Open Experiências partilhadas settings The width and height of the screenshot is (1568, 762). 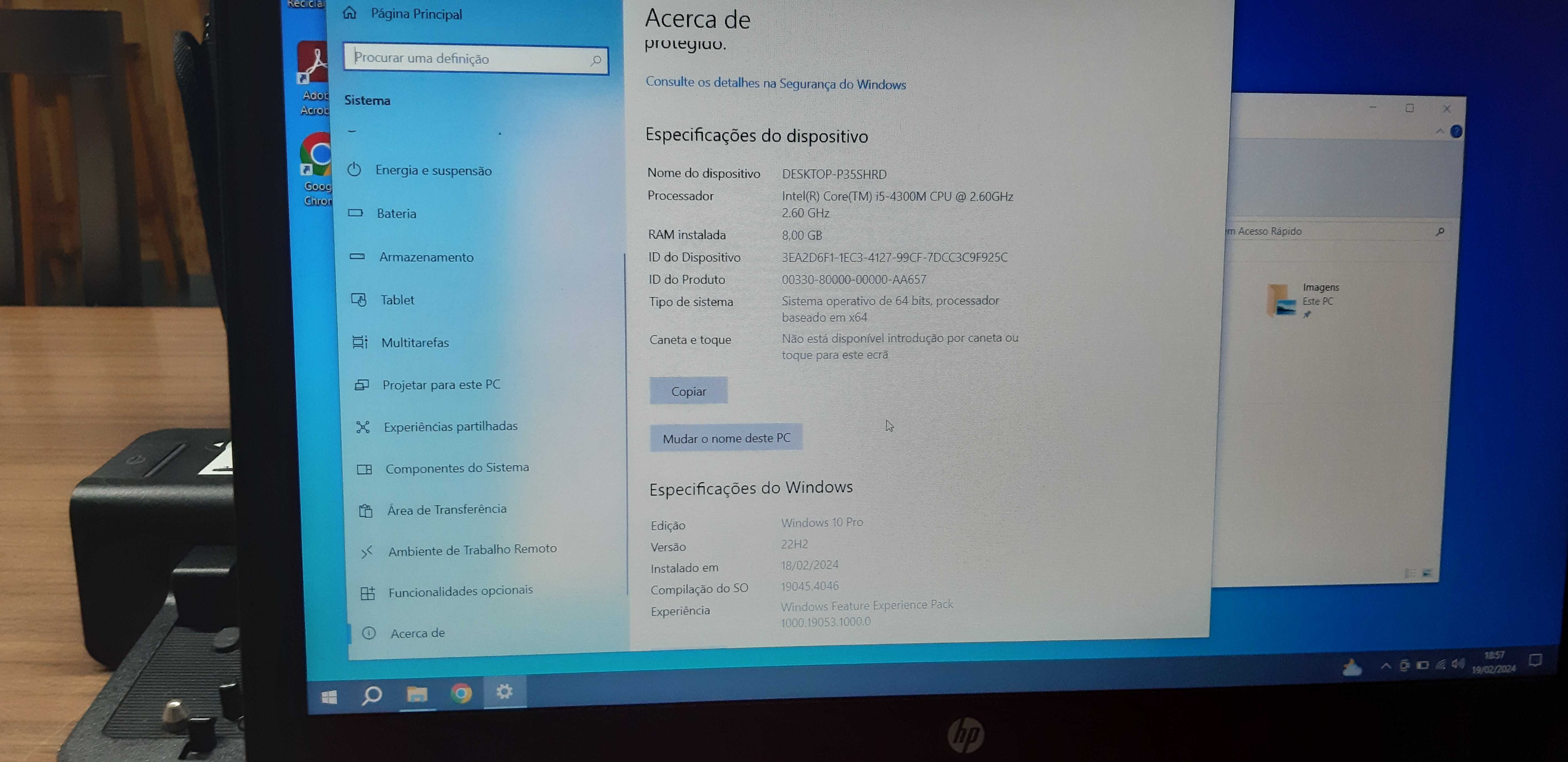[x=450, y=427]
